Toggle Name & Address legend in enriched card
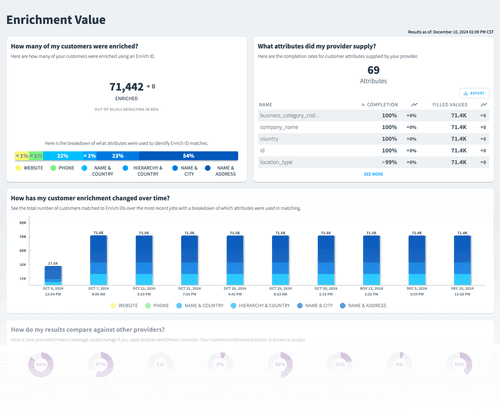 coord(221,171)
